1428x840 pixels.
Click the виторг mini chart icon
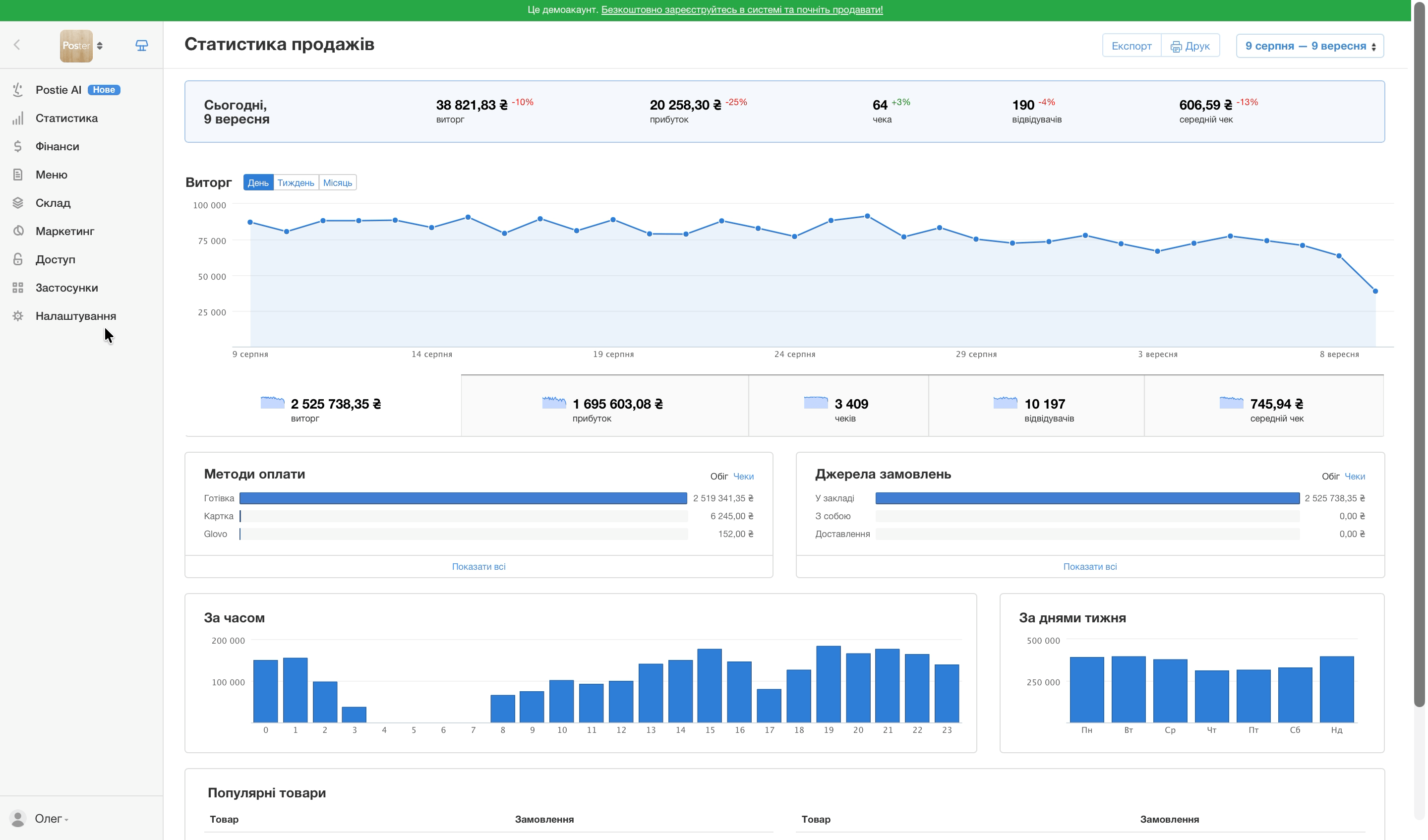273,403
